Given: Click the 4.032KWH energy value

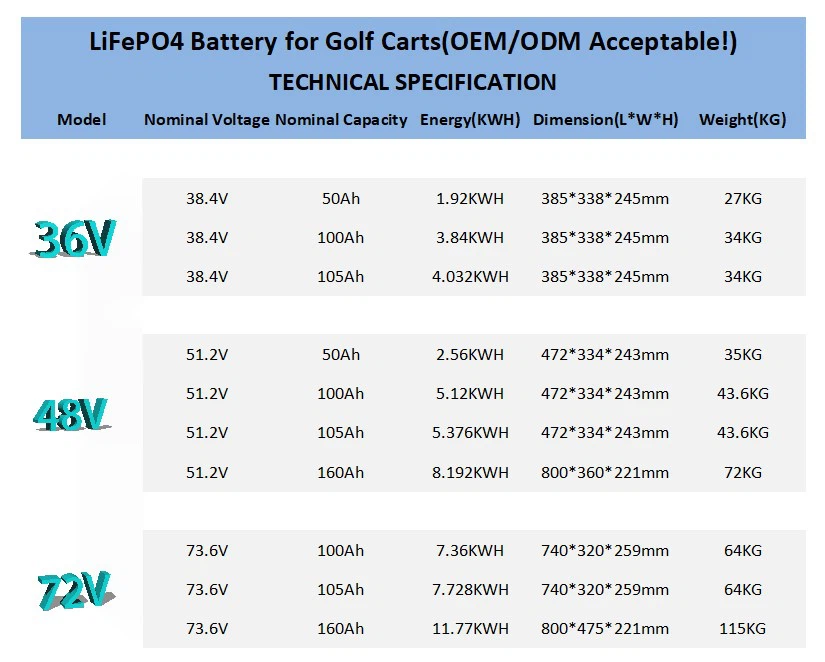Looking at the screenshot, I should coord(470,277).
